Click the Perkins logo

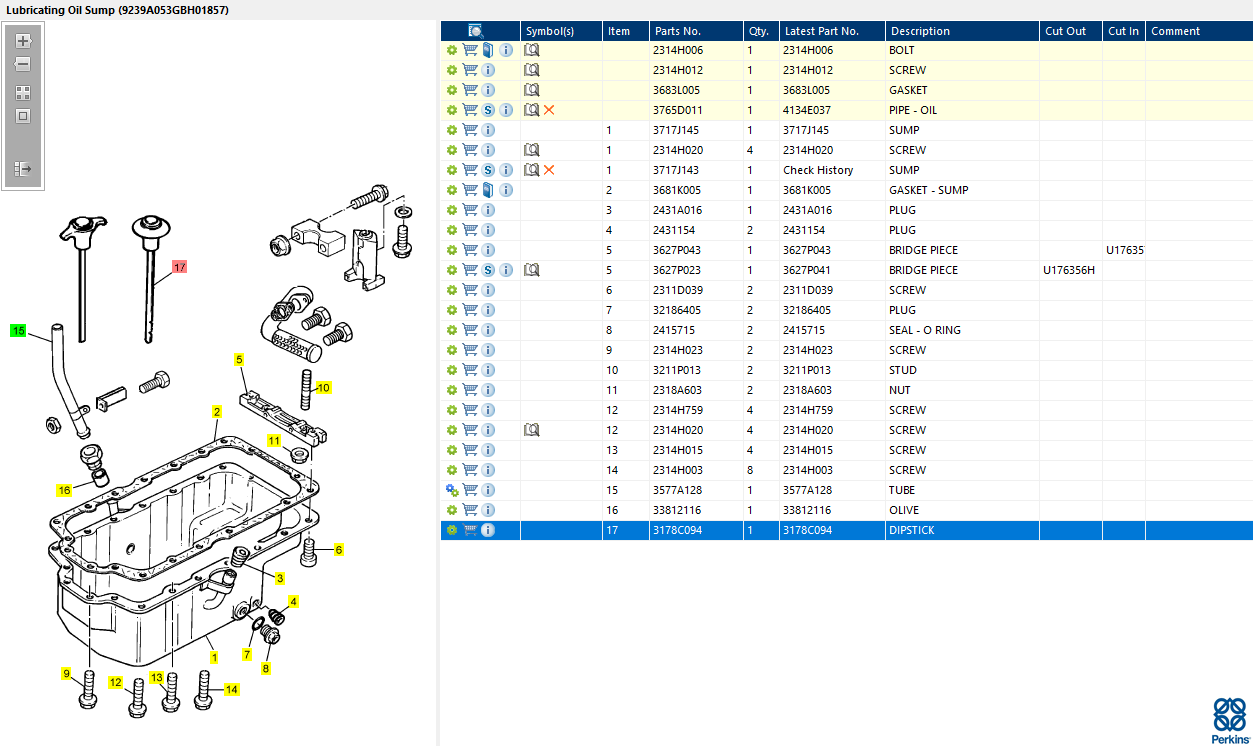tap(1229, 719)
